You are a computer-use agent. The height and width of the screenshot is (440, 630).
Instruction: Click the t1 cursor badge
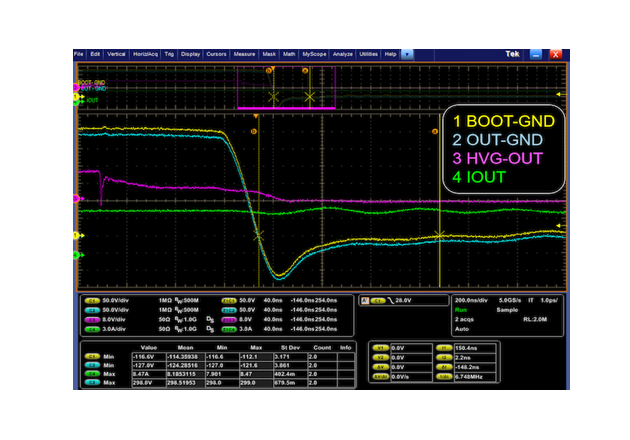444,348
